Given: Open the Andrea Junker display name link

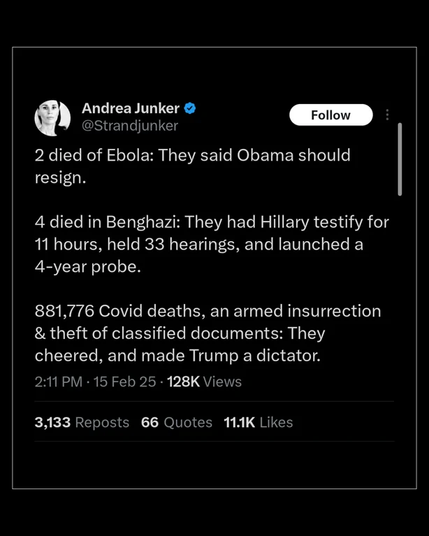Looking at the screenshot, I should coord(130,108).
